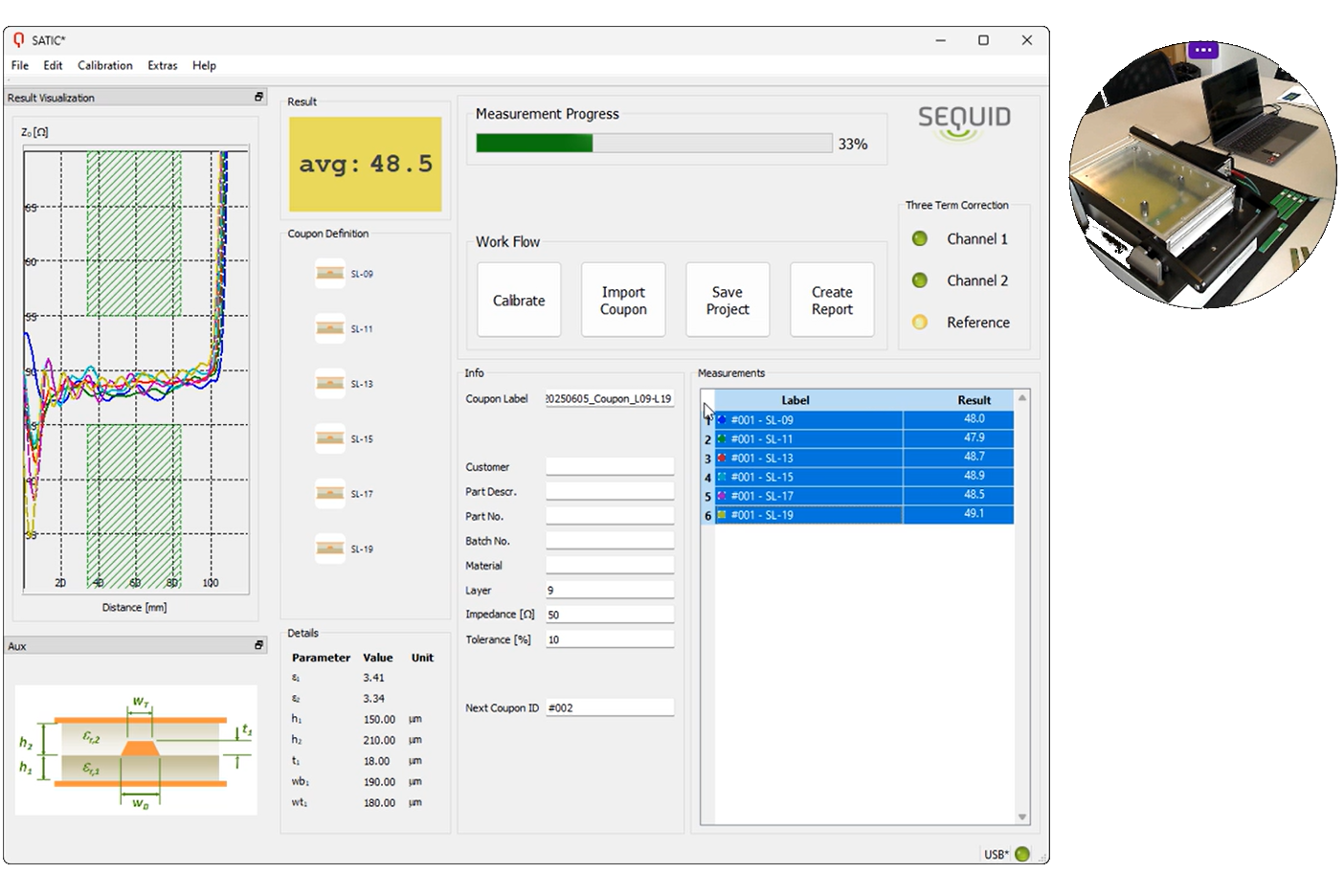Click the SL-17 coupon stackup icon

point(330,494)
